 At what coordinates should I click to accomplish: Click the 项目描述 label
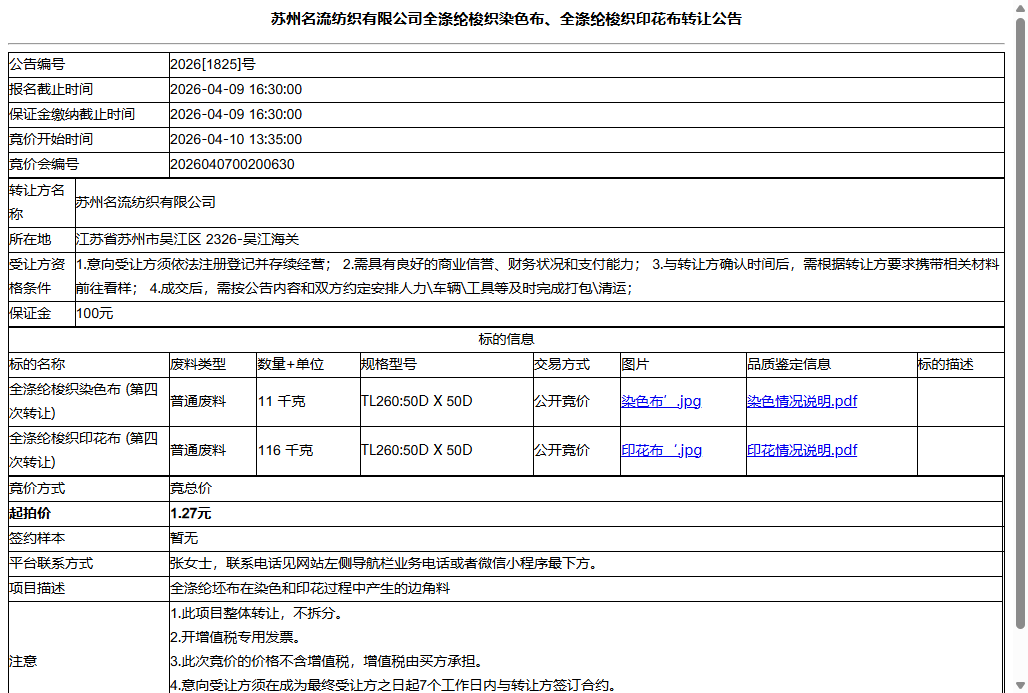(37, 588)
